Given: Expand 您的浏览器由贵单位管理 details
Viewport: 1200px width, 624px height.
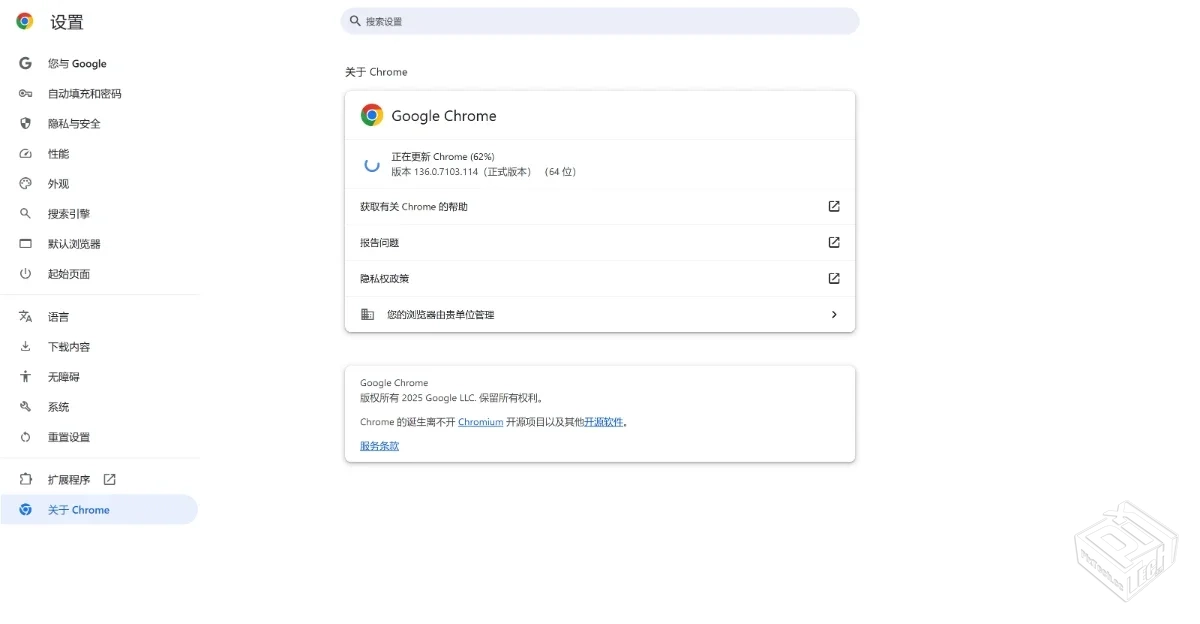Looking at the screenshot, I should [x=833, y=314].
